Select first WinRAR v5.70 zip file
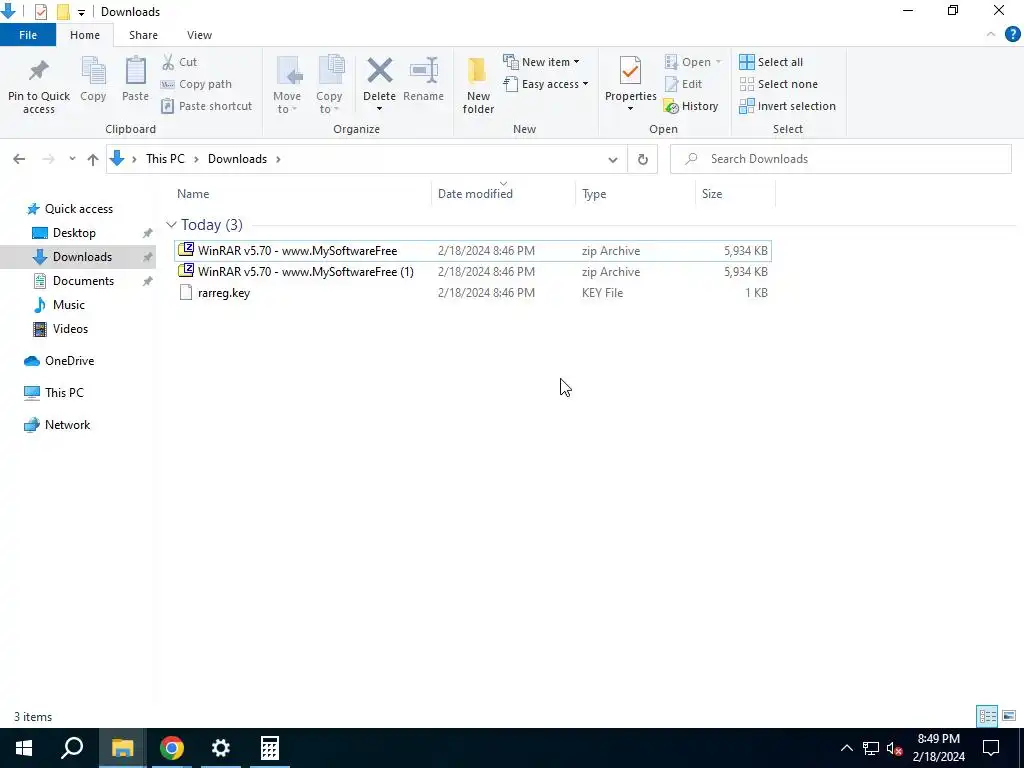This screenshot has width=1024, height=768. (473, 251)
